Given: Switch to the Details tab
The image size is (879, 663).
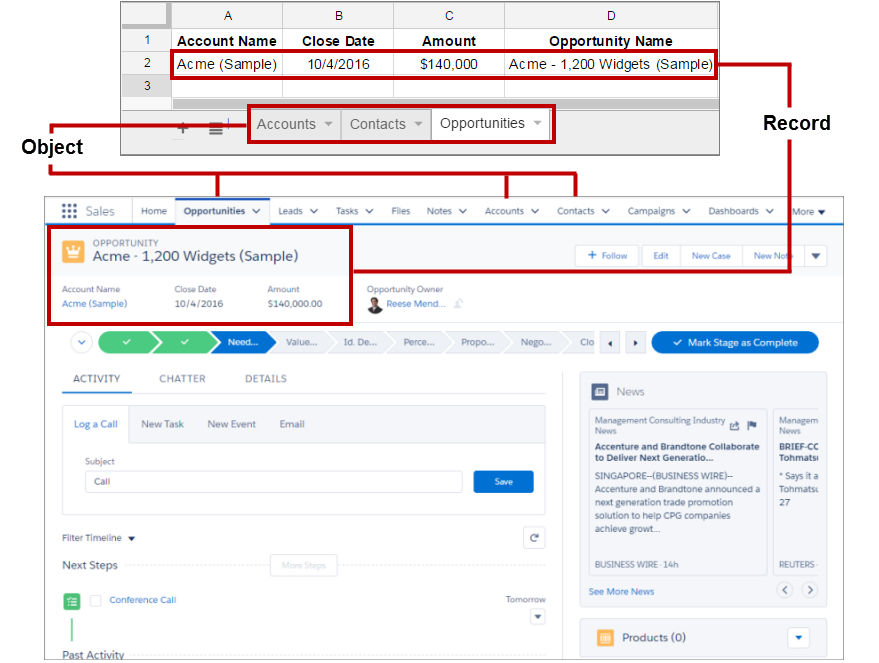Looking at the screenshot, I should pyautogui.click(x=266, y=379).
